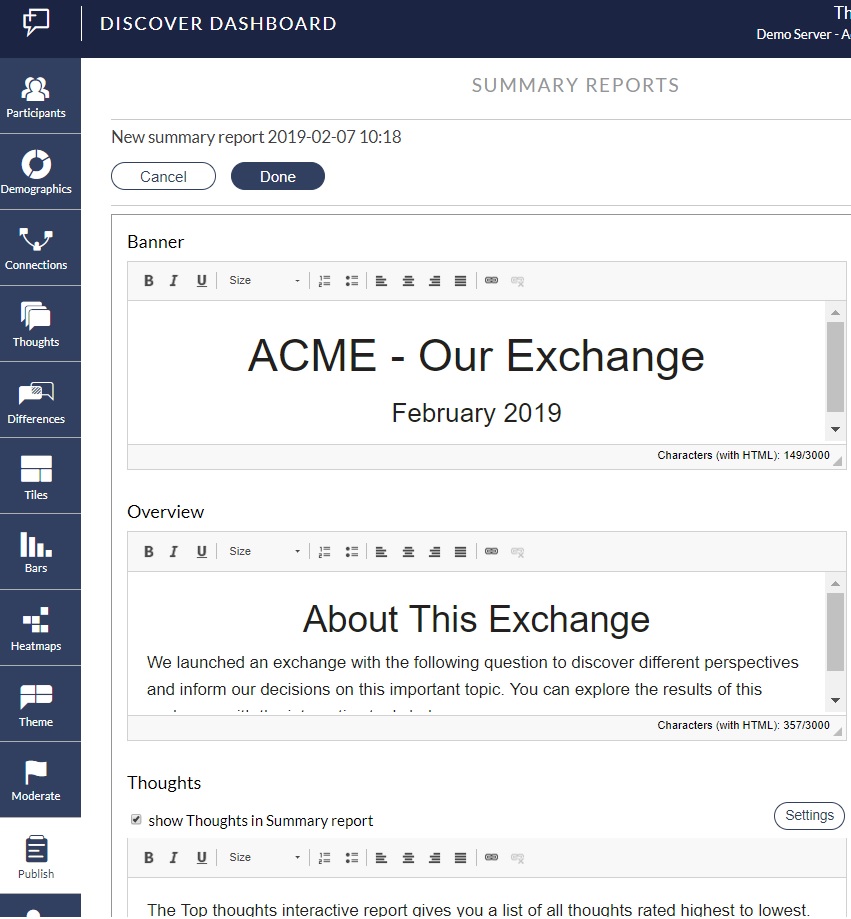The height and width of the screenshot is (919, 851).
Task: Open the Bars view in sidebar
Action: tap(40, 552)
